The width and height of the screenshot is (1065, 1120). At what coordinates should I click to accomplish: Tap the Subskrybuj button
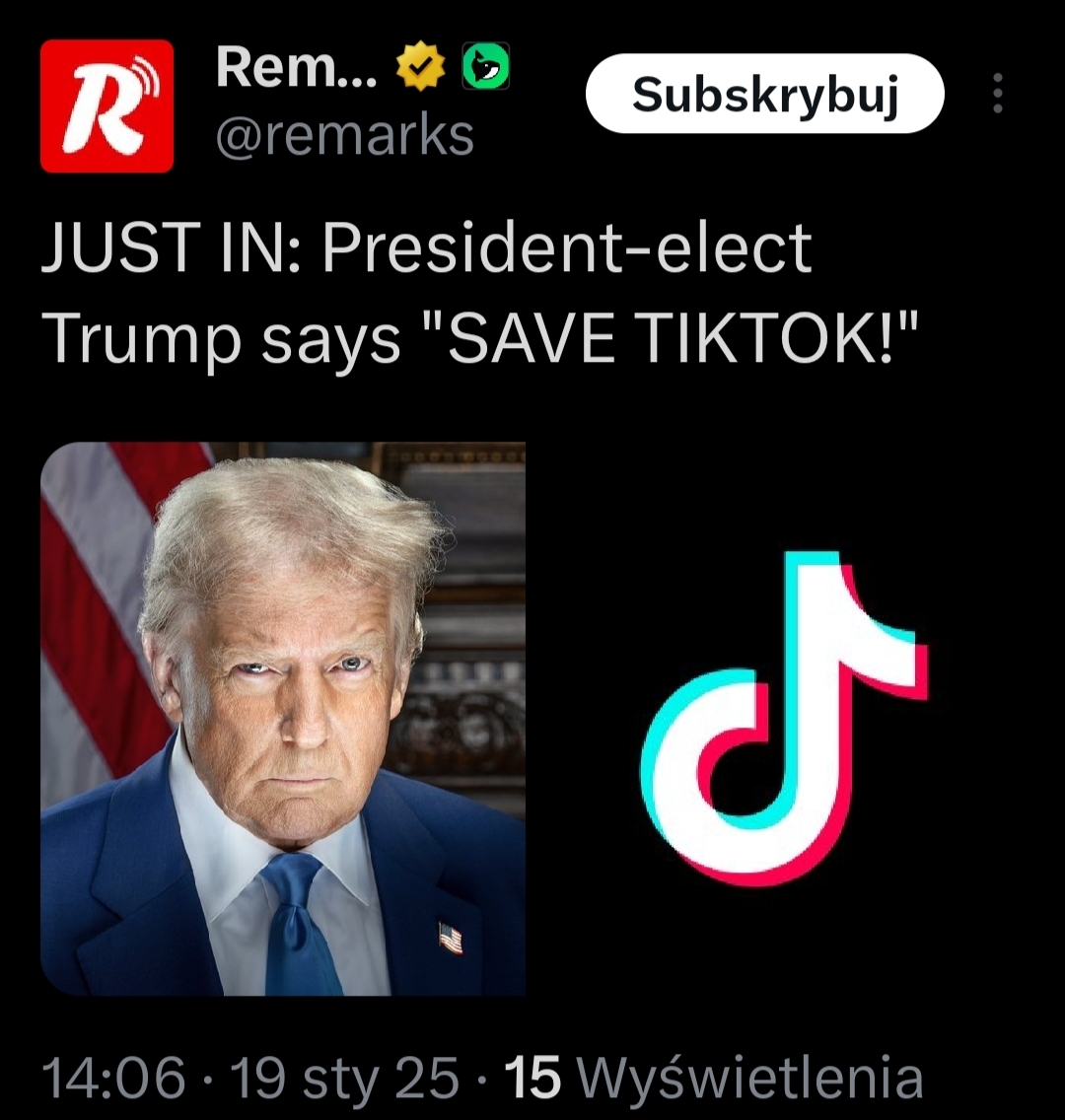(x=765, y=93)
